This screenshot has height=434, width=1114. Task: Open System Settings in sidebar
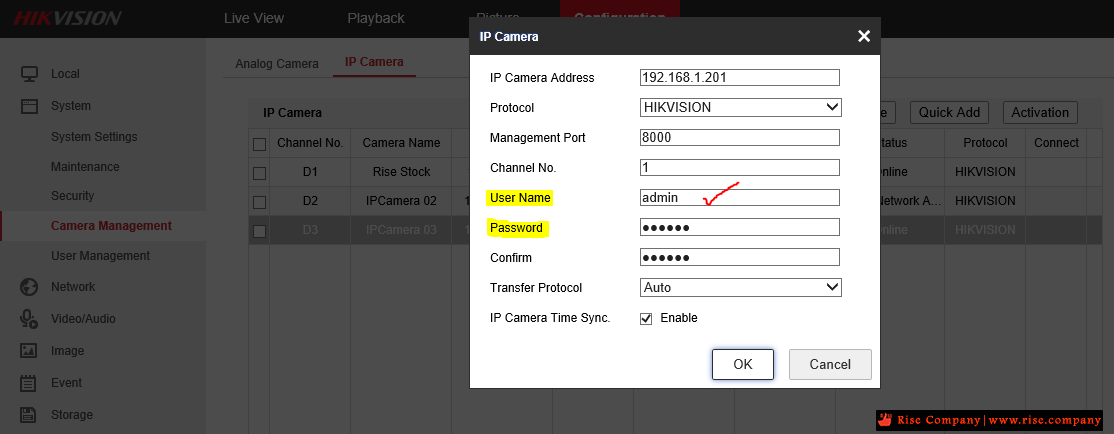click(94, 136)
